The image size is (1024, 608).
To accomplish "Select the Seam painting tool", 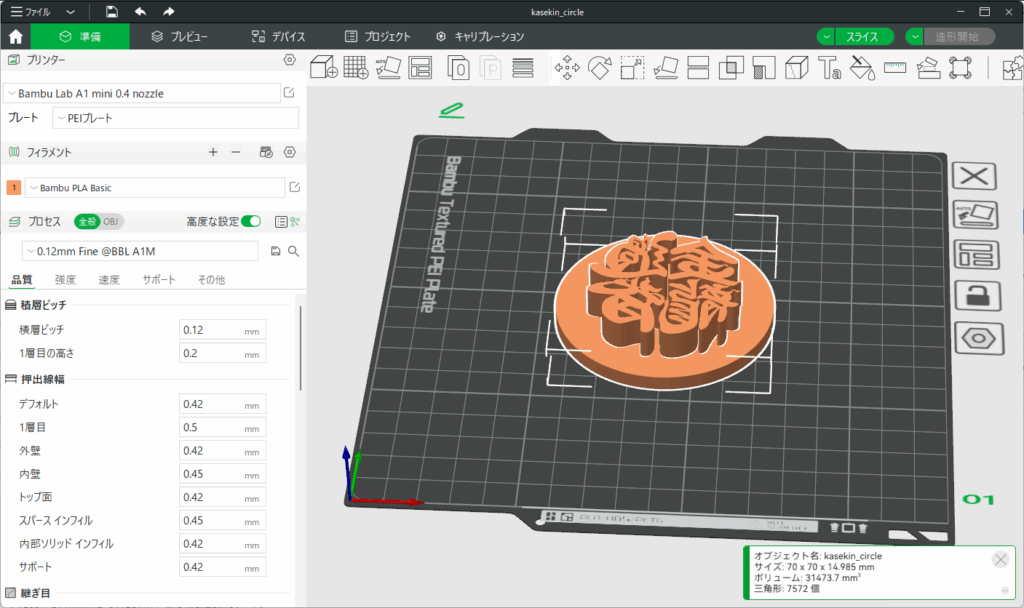I will [x=796, y=67].
